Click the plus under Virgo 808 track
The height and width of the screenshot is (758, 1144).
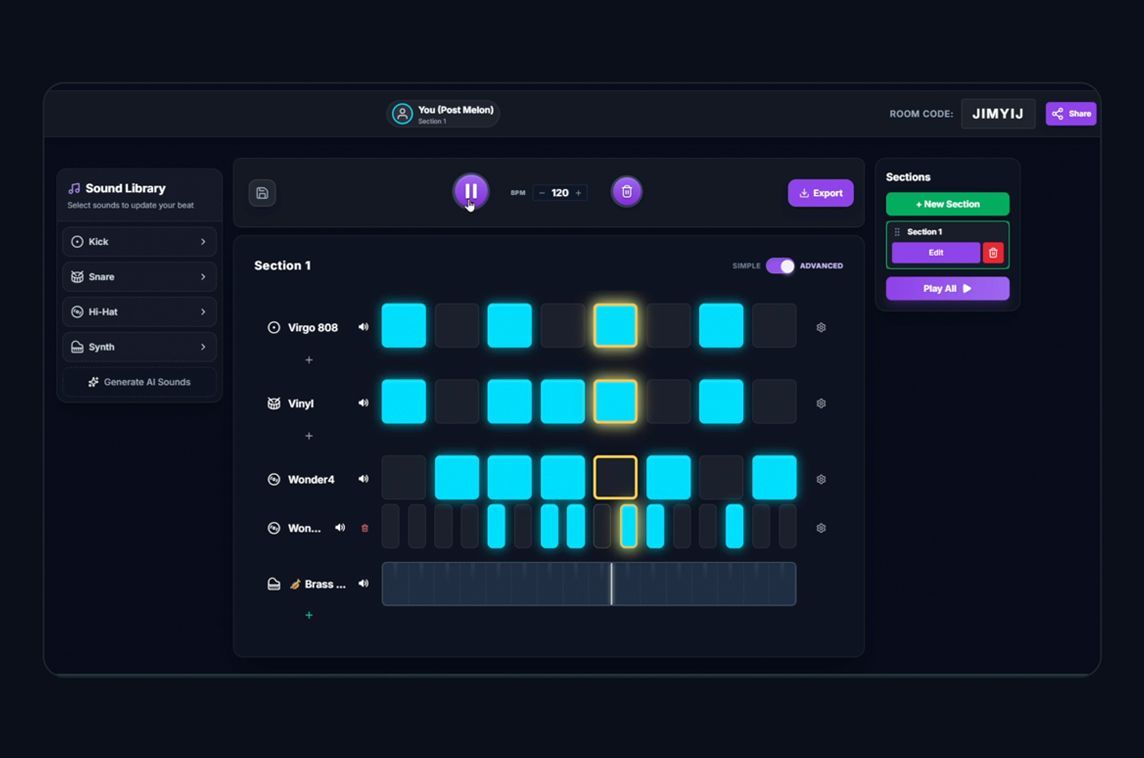(x=309, y=360)
